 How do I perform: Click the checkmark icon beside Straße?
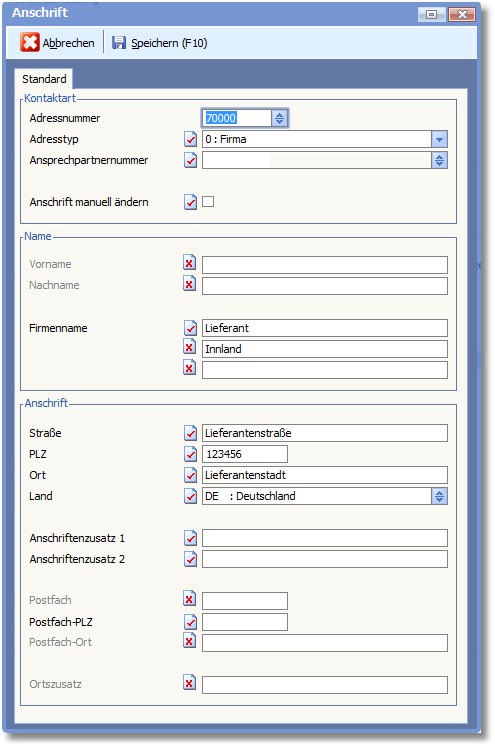pos(190,433)
